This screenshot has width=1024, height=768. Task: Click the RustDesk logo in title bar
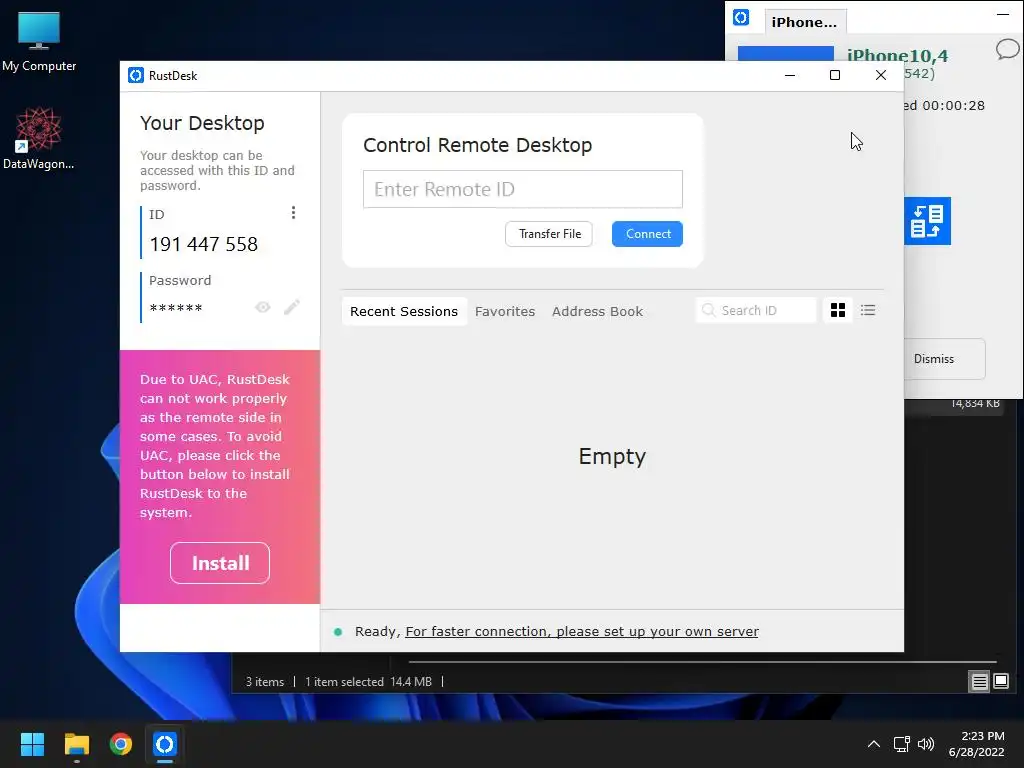[136, 76]
